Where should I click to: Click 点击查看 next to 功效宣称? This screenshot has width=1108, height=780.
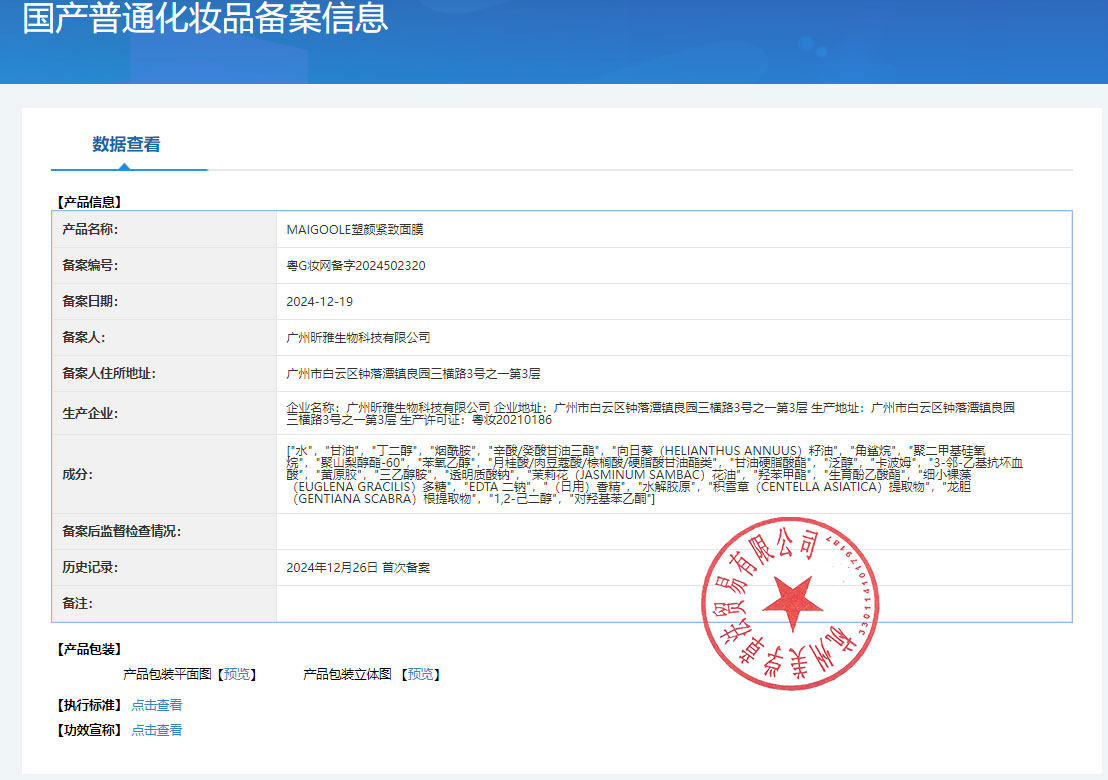(x=158, y=729)
